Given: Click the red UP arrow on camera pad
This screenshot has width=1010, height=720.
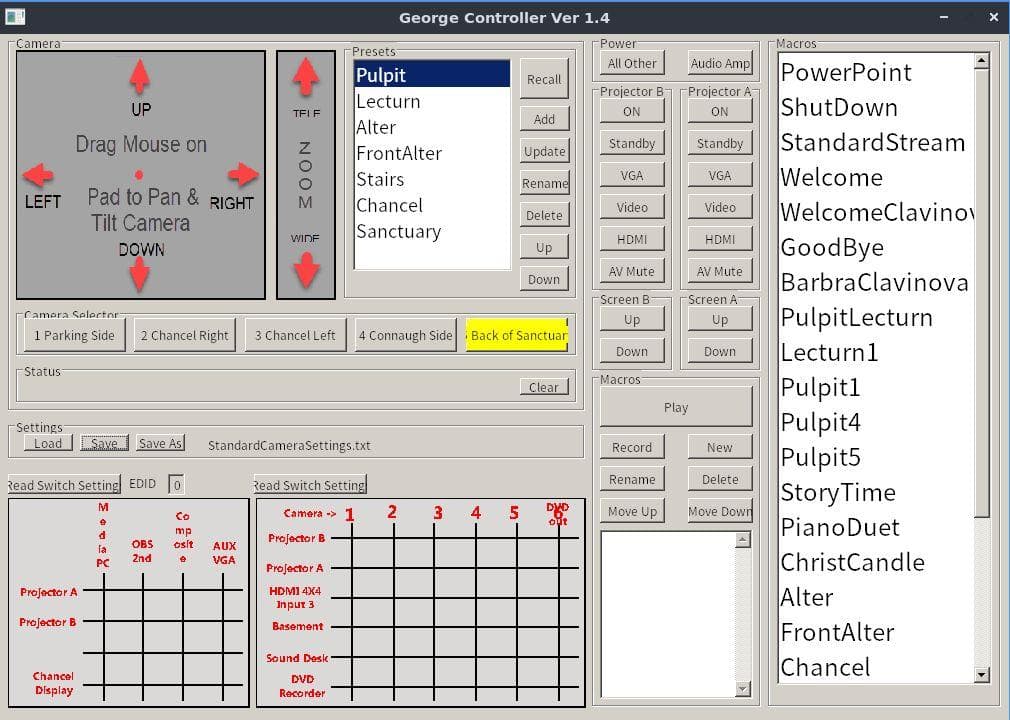Looking at the screenshot, I should (140, 76).
